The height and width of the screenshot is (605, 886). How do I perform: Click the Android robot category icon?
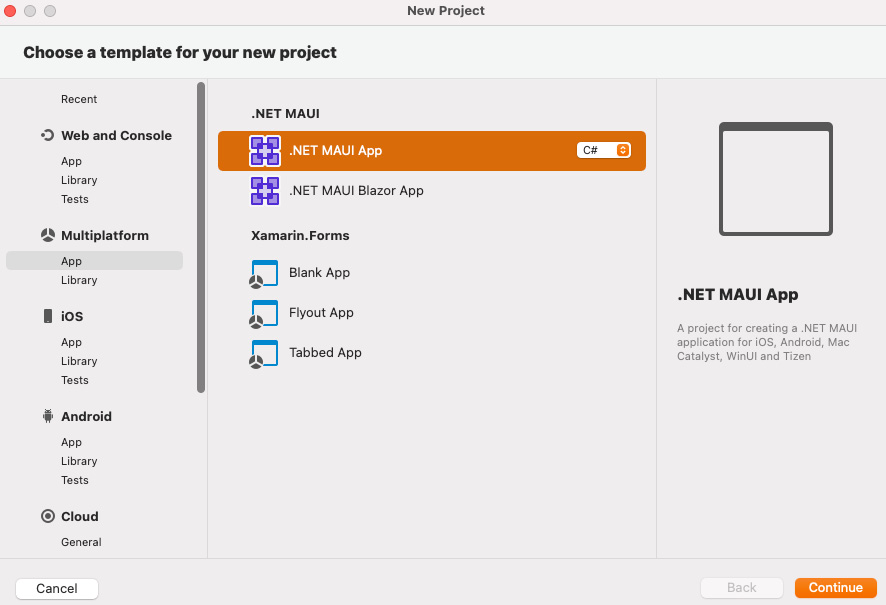pos(48,416)
